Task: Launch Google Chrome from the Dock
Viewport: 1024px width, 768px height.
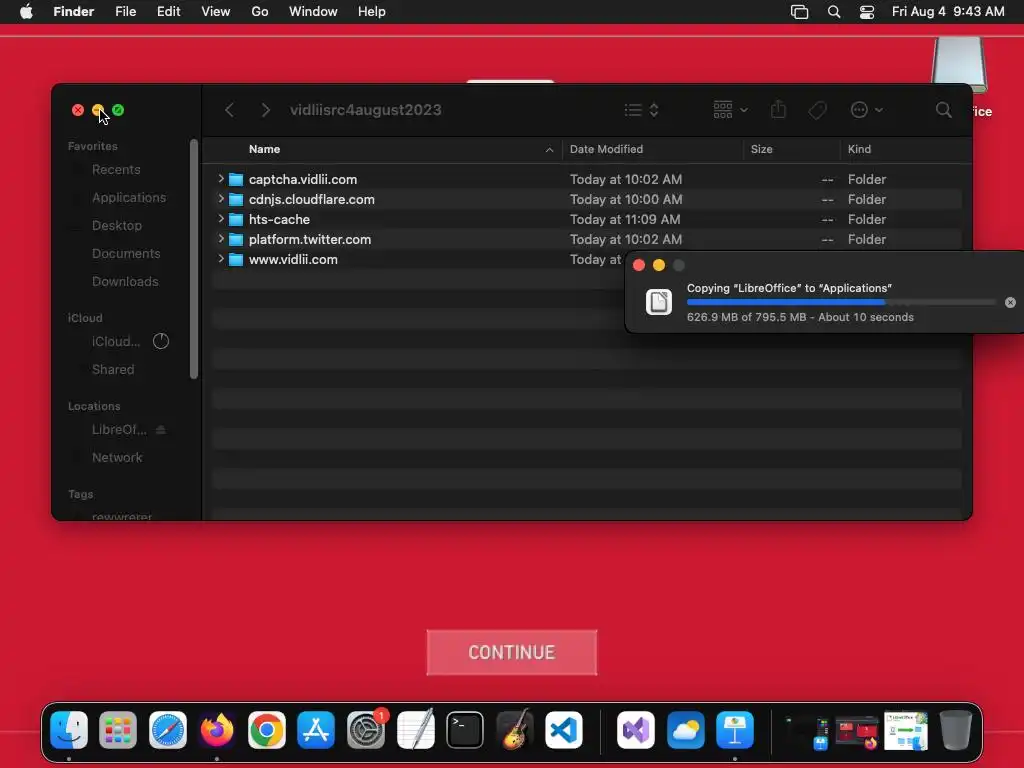Action: [x=266, y=730]
